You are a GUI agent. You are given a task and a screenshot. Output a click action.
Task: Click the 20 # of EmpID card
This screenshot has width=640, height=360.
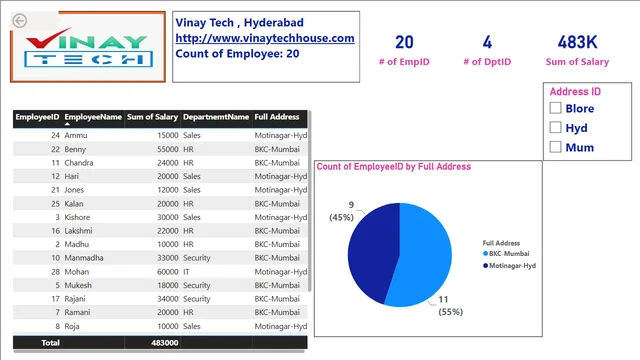pos(404,50)
